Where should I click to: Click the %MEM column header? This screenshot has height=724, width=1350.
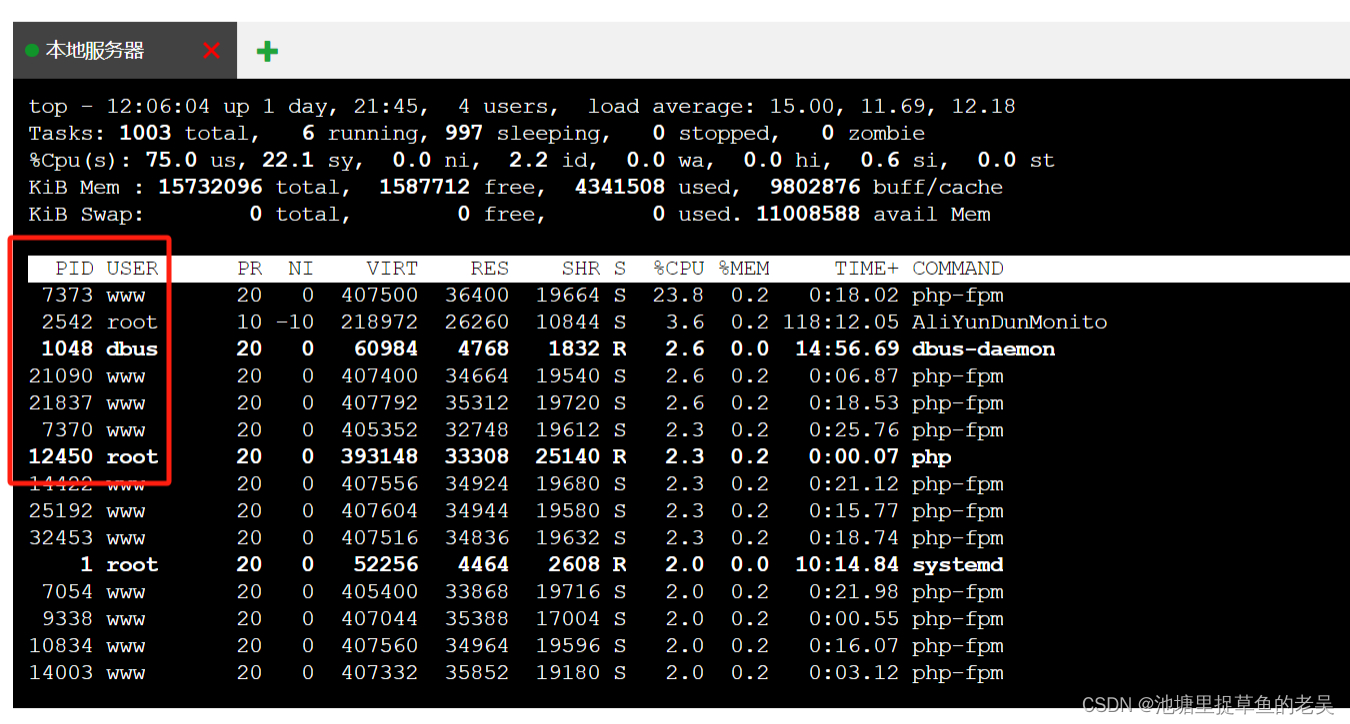(744, 267)
